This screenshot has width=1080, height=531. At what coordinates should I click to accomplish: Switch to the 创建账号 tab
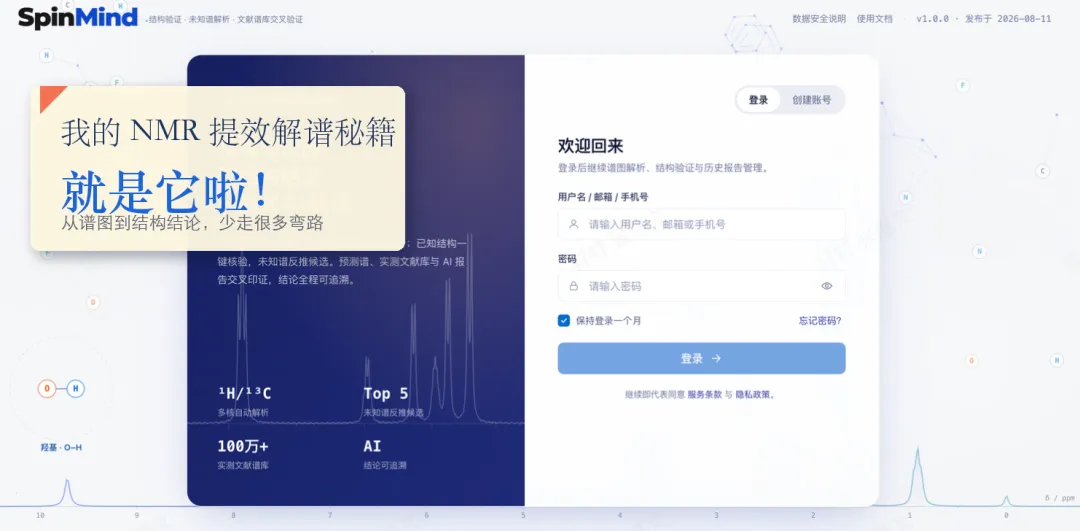click(x=811, y=100)
